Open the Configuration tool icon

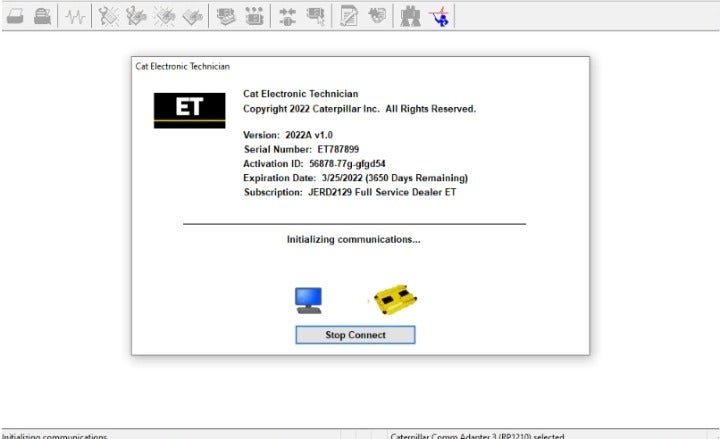(254, 17)
